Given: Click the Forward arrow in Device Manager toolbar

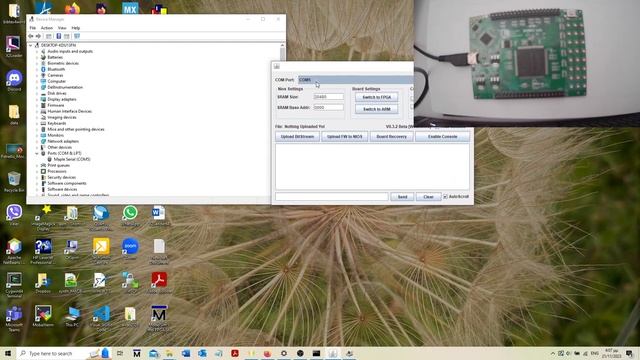Looking at the screenshot, I should (38, 36).
